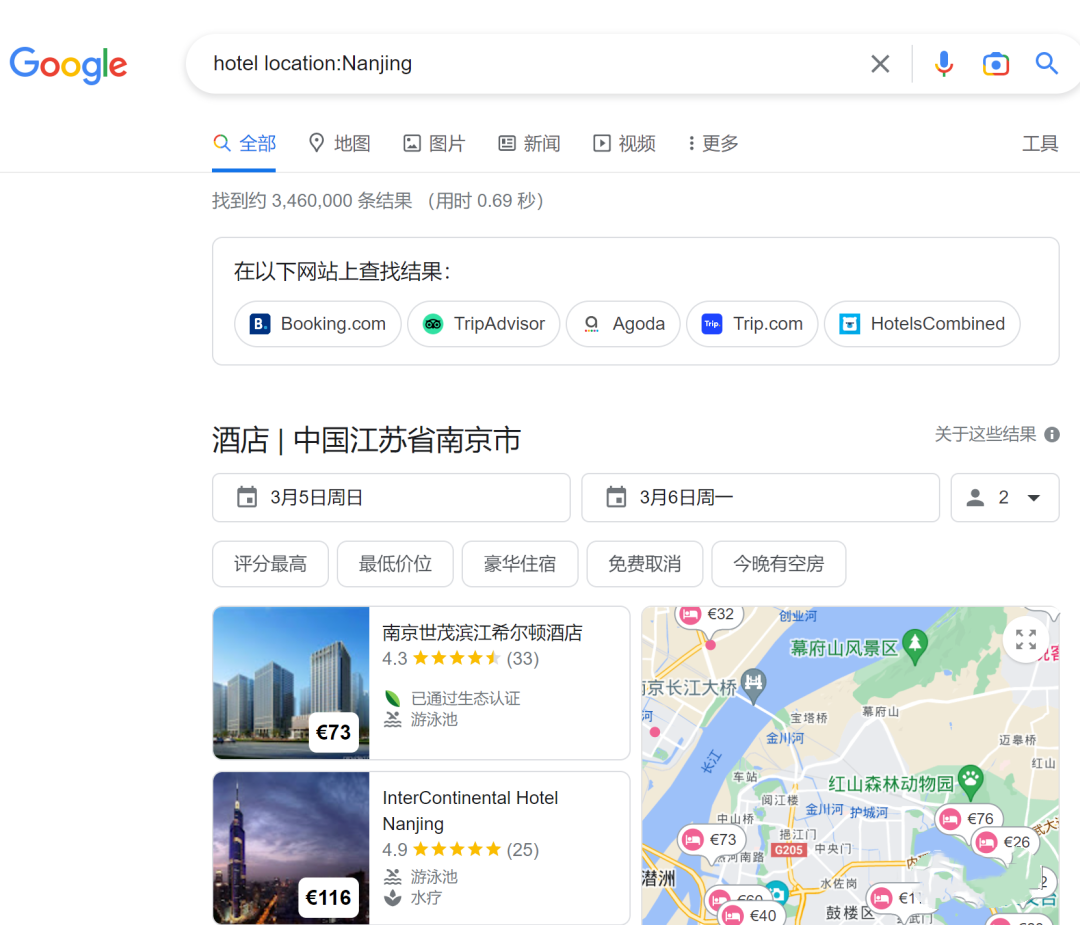Image resolution: width=1080 pixels, height=925 pixels.
Task: Clear the search box with the X icon
Action: click(880, 64)
